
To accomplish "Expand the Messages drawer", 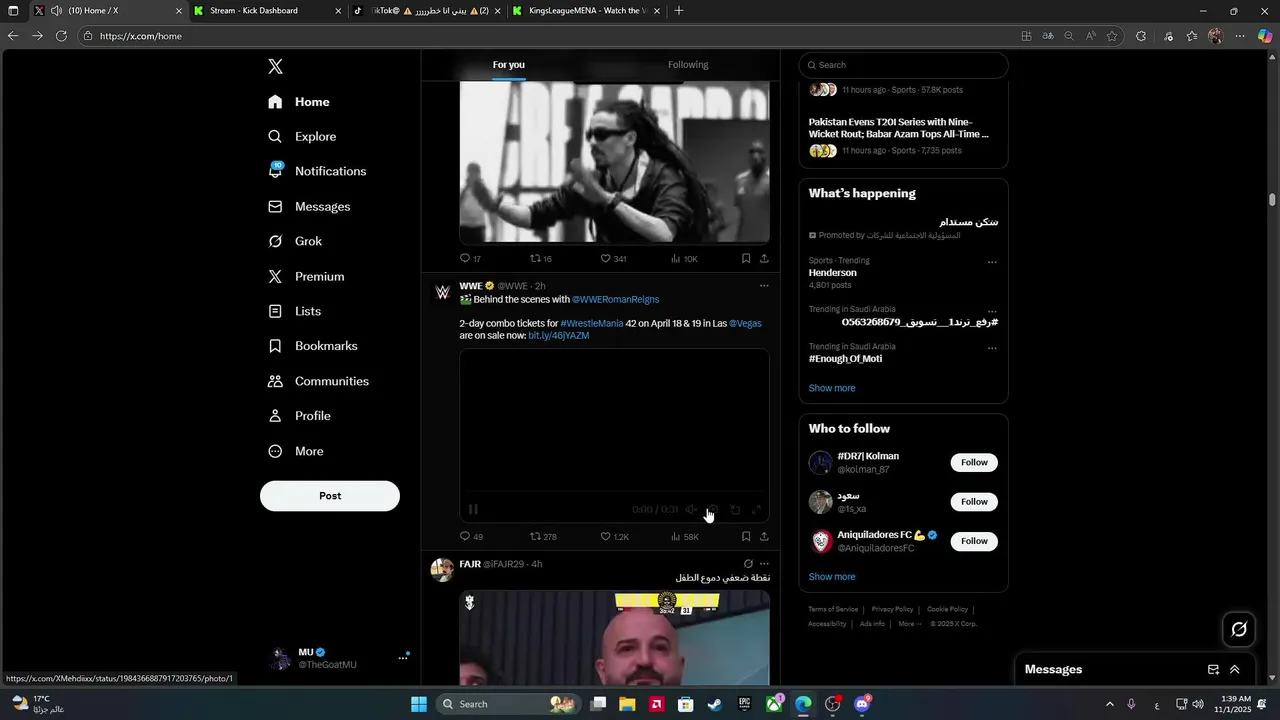I will [1235, 670].
